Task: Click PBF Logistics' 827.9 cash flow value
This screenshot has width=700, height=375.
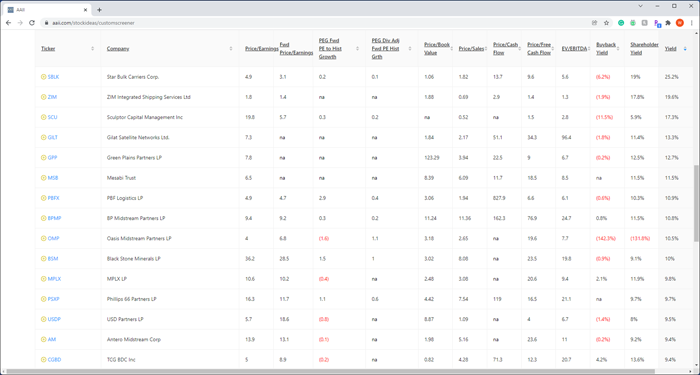Action: pyautogui.click(x=499, y=198)
